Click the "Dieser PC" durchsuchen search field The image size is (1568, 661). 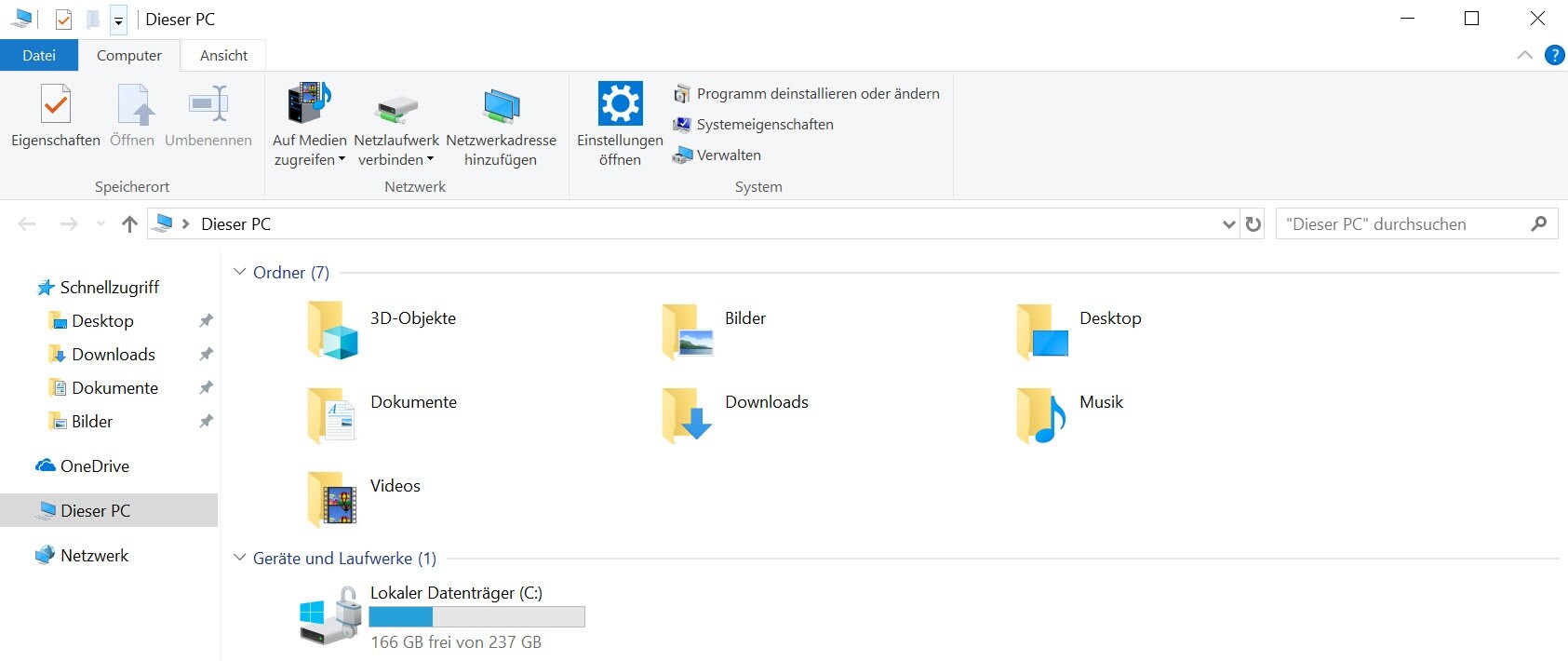pos(1401,224)
